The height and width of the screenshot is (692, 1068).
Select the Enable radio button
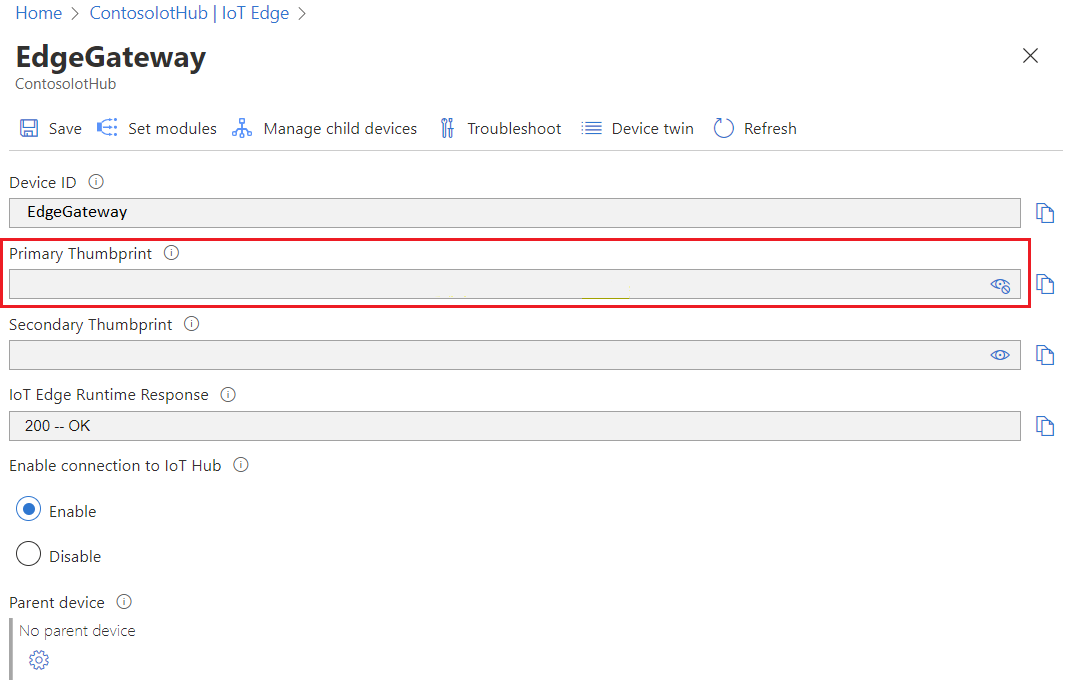(28, 510)
